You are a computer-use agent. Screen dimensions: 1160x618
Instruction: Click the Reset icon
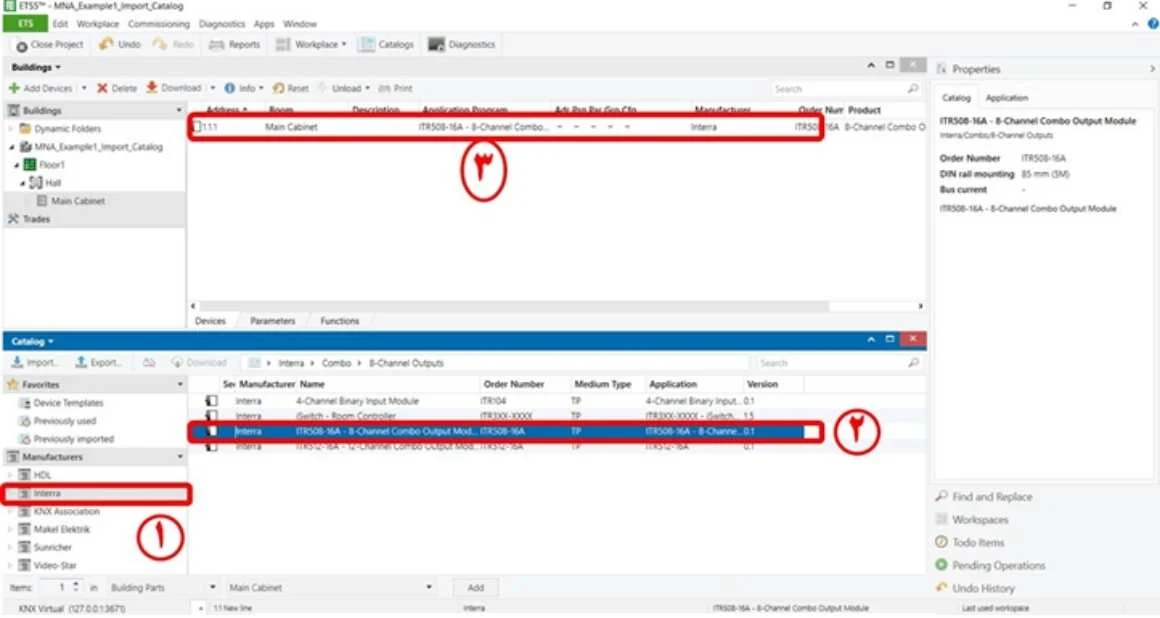click(279, 88)
